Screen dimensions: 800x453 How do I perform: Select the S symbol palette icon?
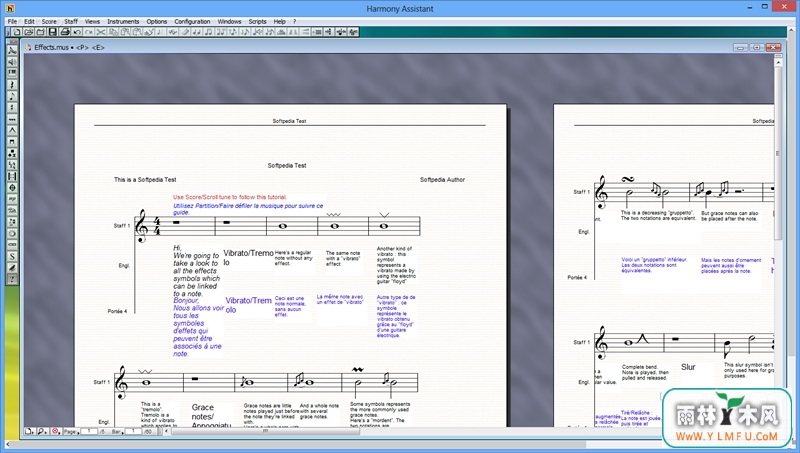coord(12,256)
